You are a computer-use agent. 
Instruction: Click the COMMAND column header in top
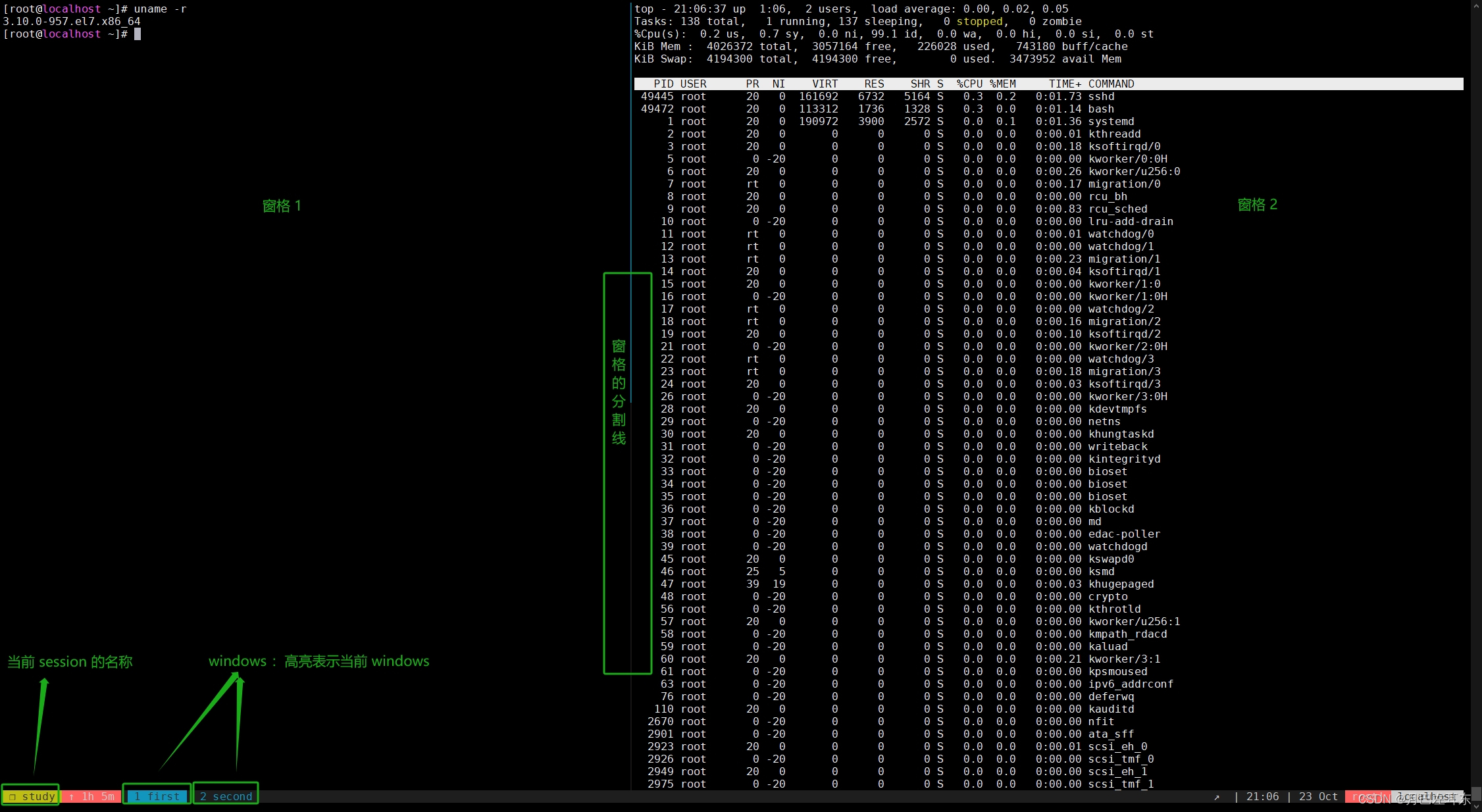[x=1111, y=84]
